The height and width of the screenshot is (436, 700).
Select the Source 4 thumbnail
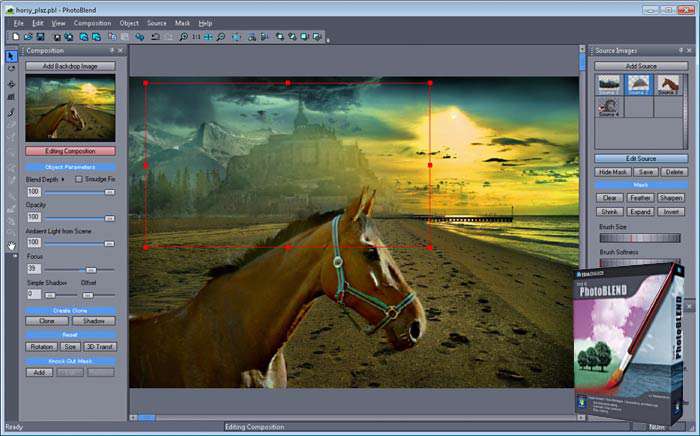coord(609,107)
